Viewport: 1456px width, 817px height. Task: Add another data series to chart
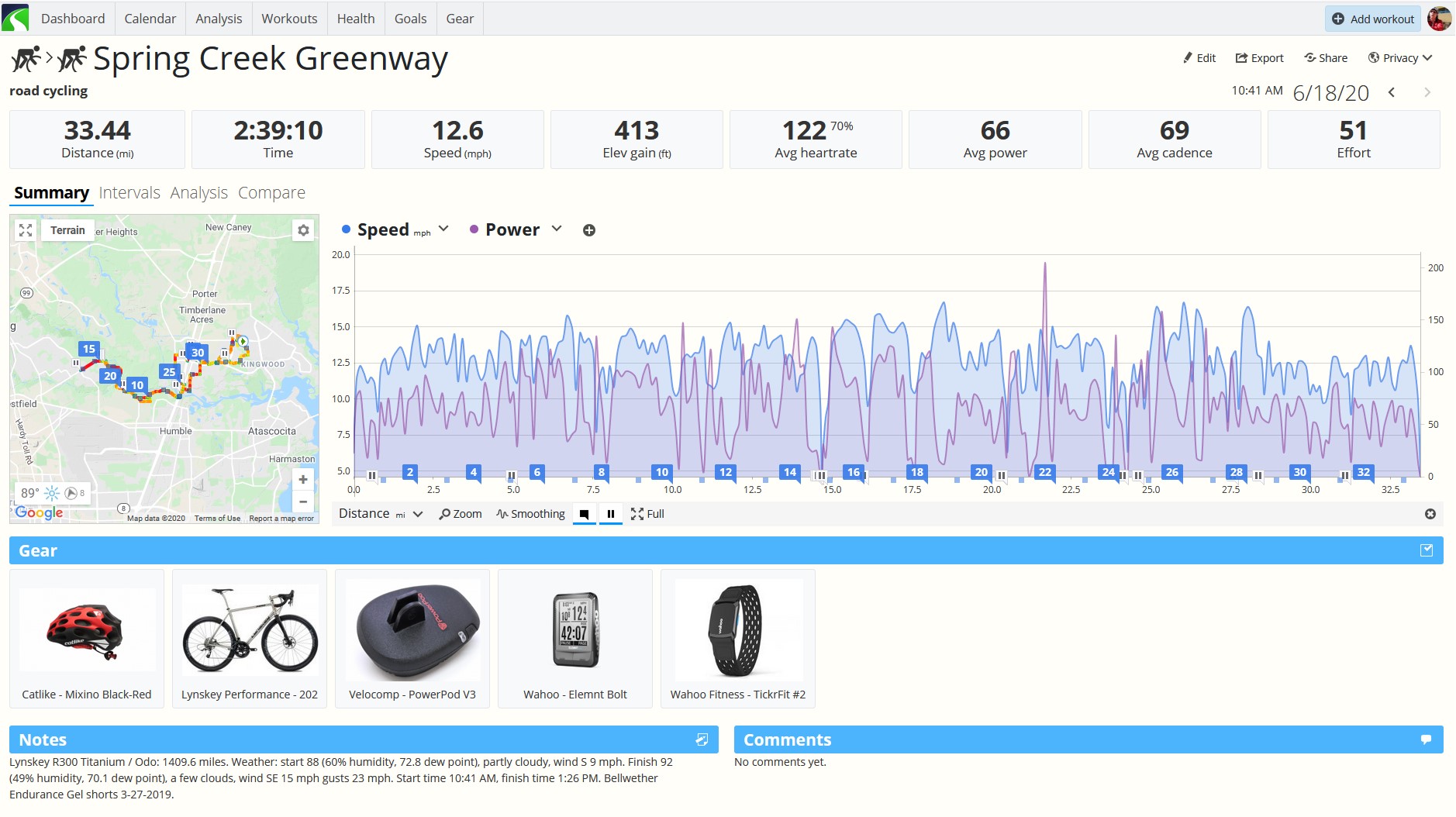coord(589,230)
